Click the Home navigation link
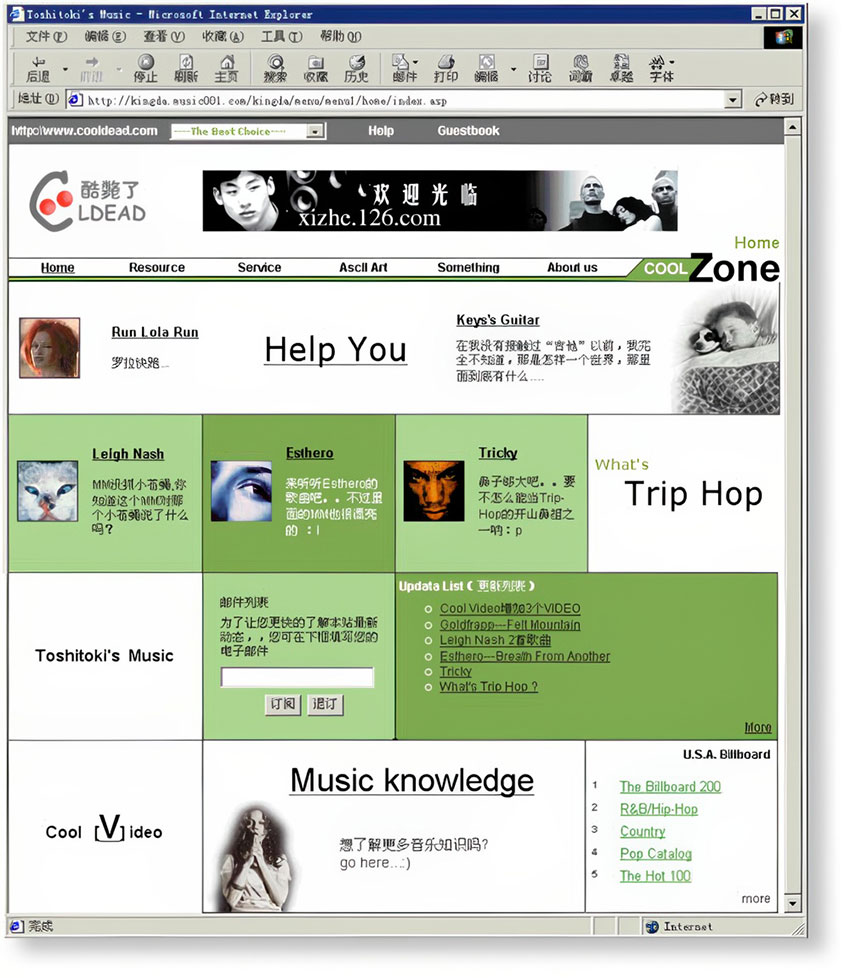850x978 pixels. [57, 268]
